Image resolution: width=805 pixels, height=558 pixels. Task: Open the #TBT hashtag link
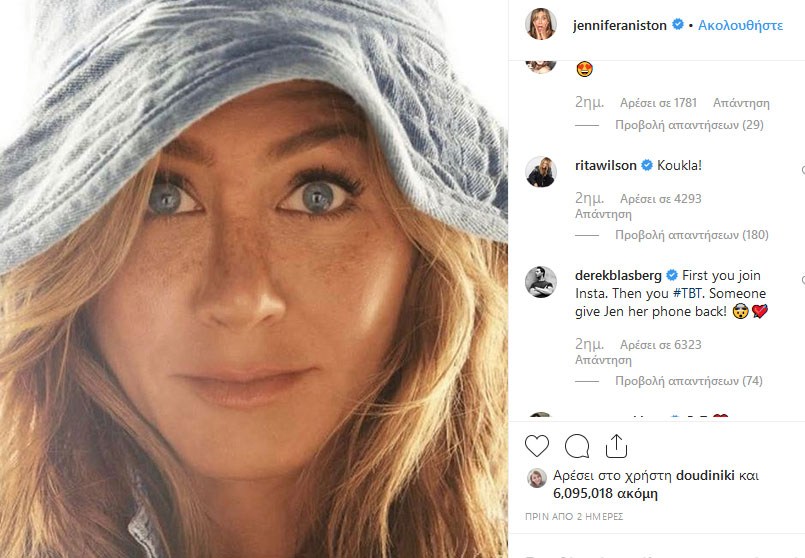pos(659,293)
